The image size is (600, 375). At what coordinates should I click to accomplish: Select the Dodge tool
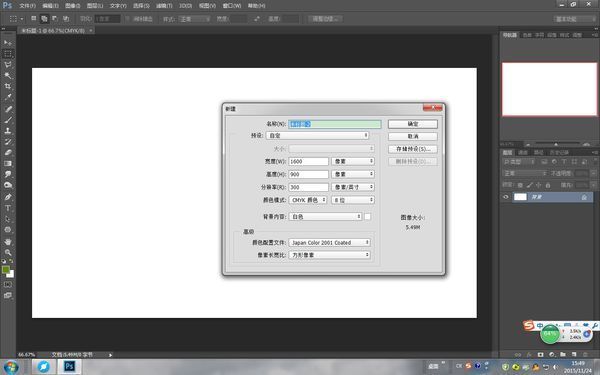8,185
